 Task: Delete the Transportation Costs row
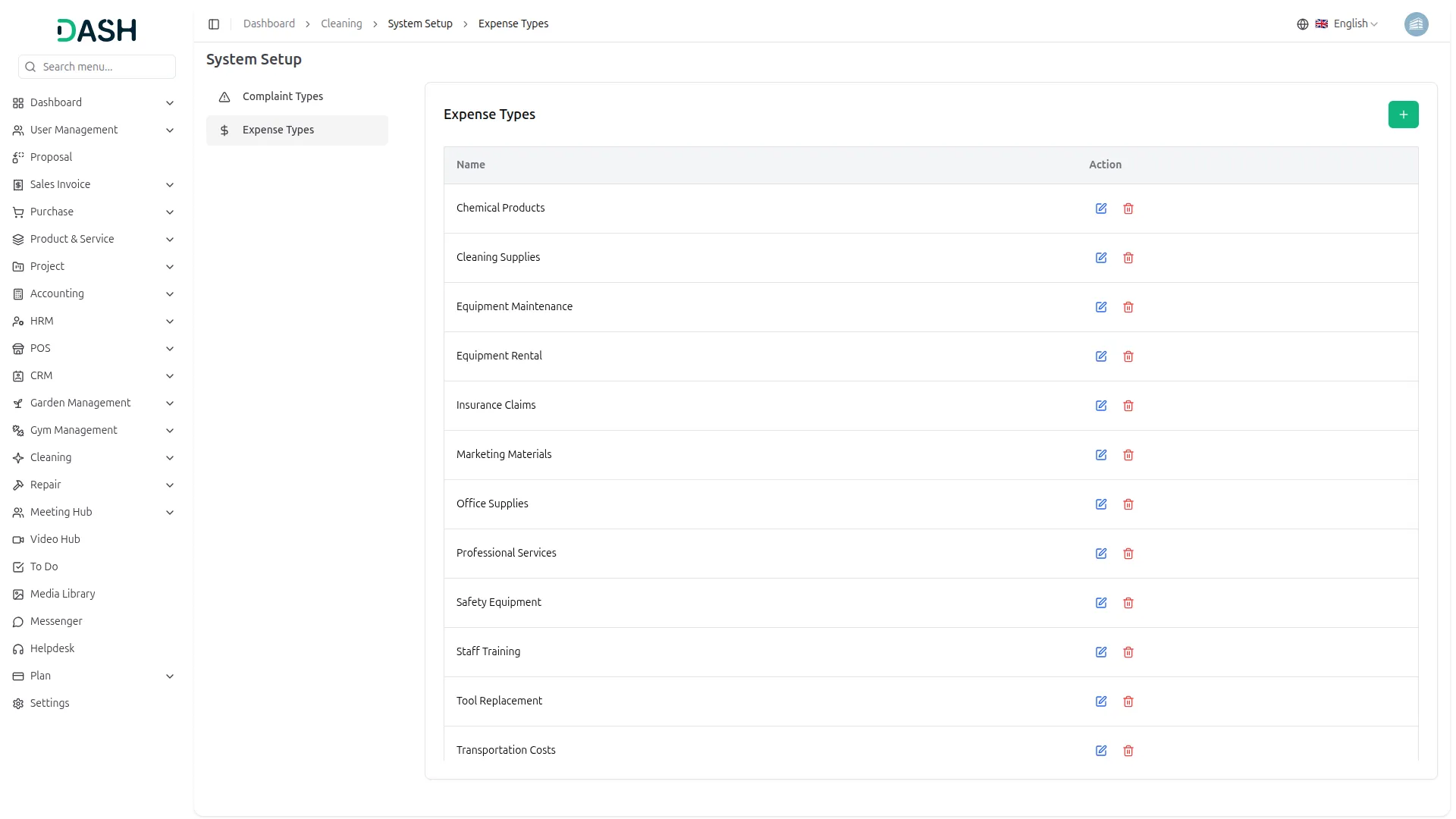(1128, 751)
